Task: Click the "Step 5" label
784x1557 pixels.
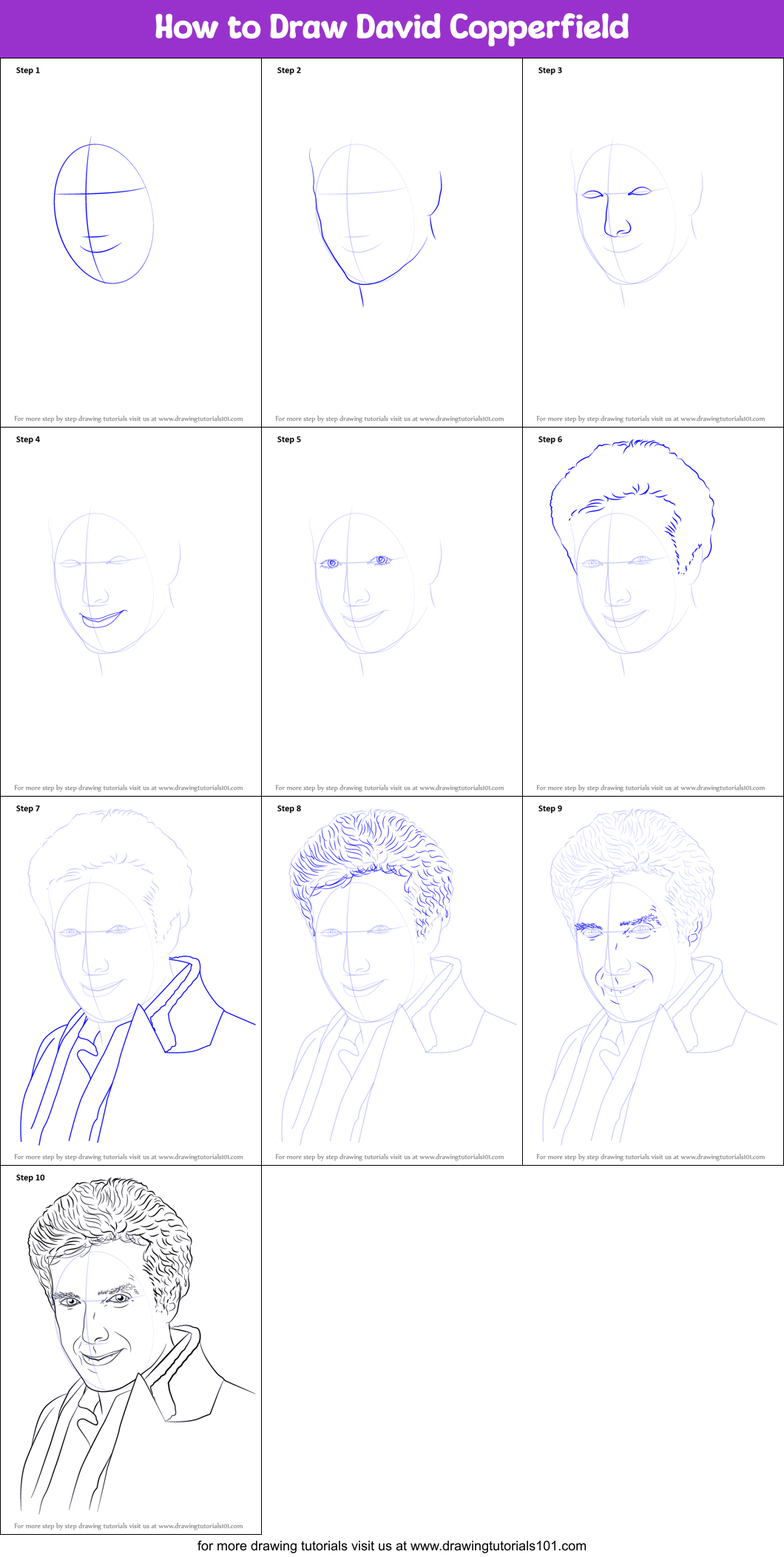Action: pyautogui.click(x=289, y=439)
